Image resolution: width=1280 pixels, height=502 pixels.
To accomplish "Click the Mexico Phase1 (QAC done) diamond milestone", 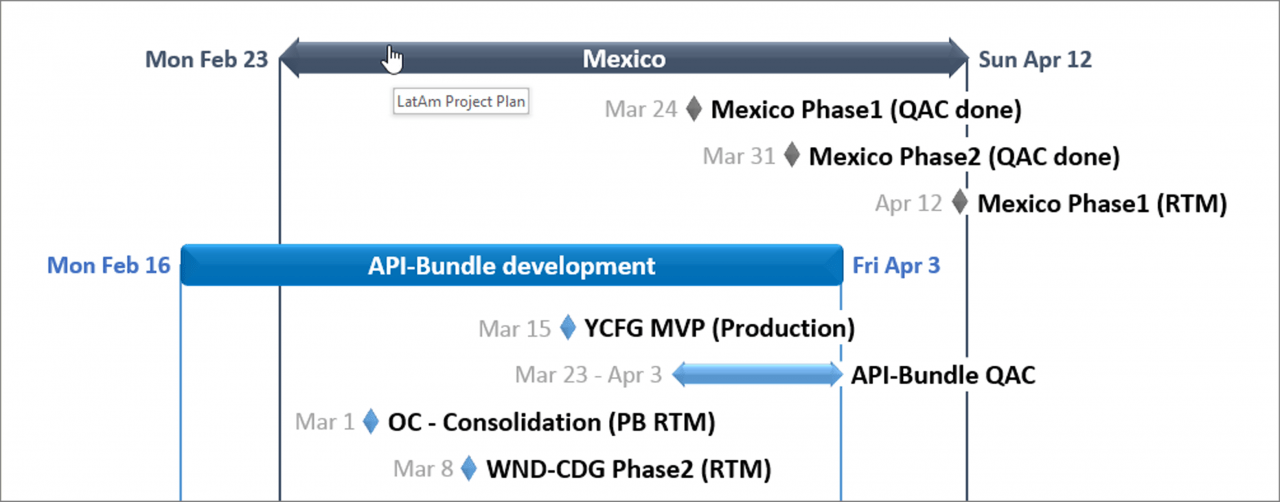I will [694, 109].
